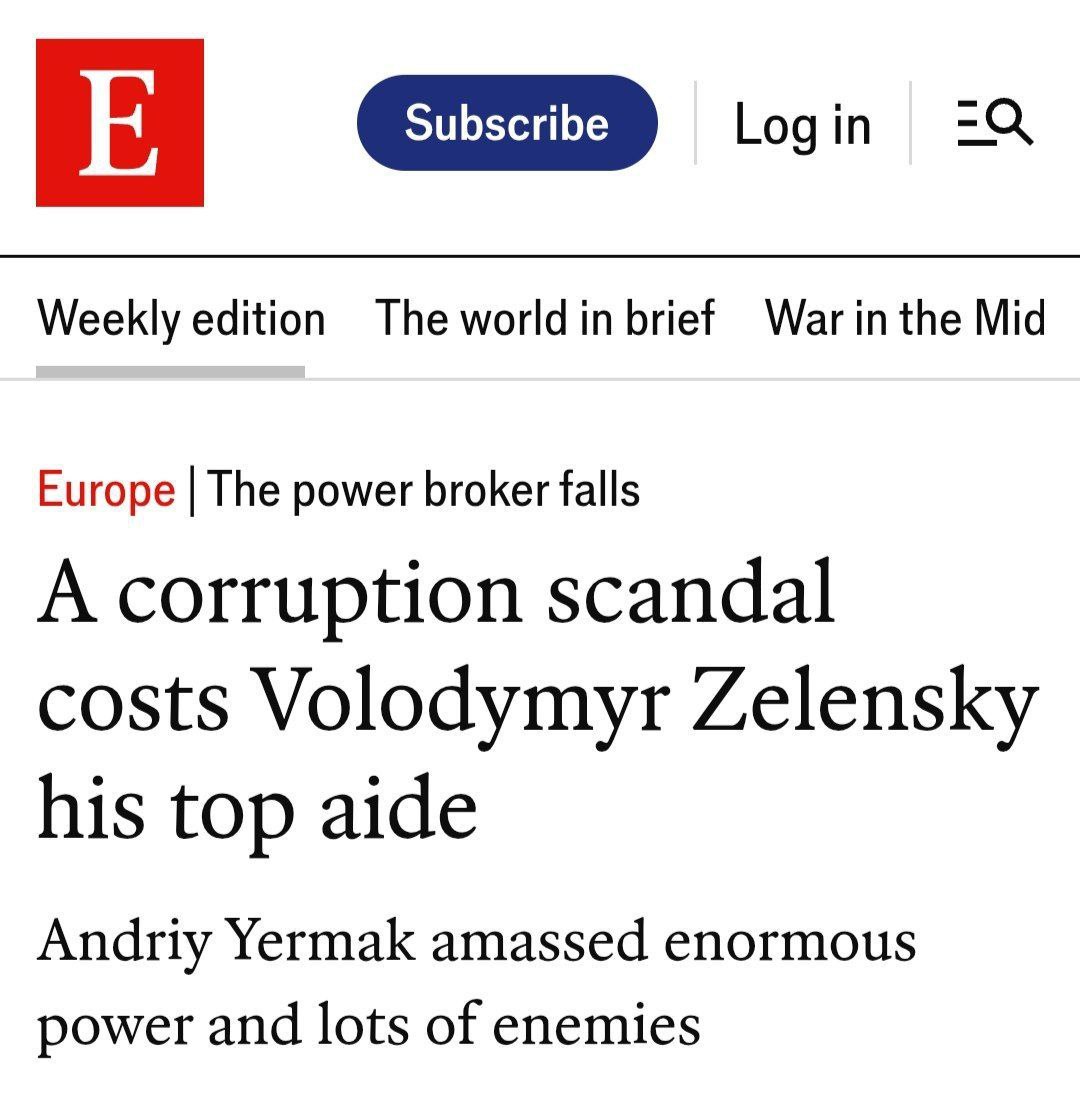1080x1119 pixels.
Task: Click the Subscribe pill button
Action: 508,122
